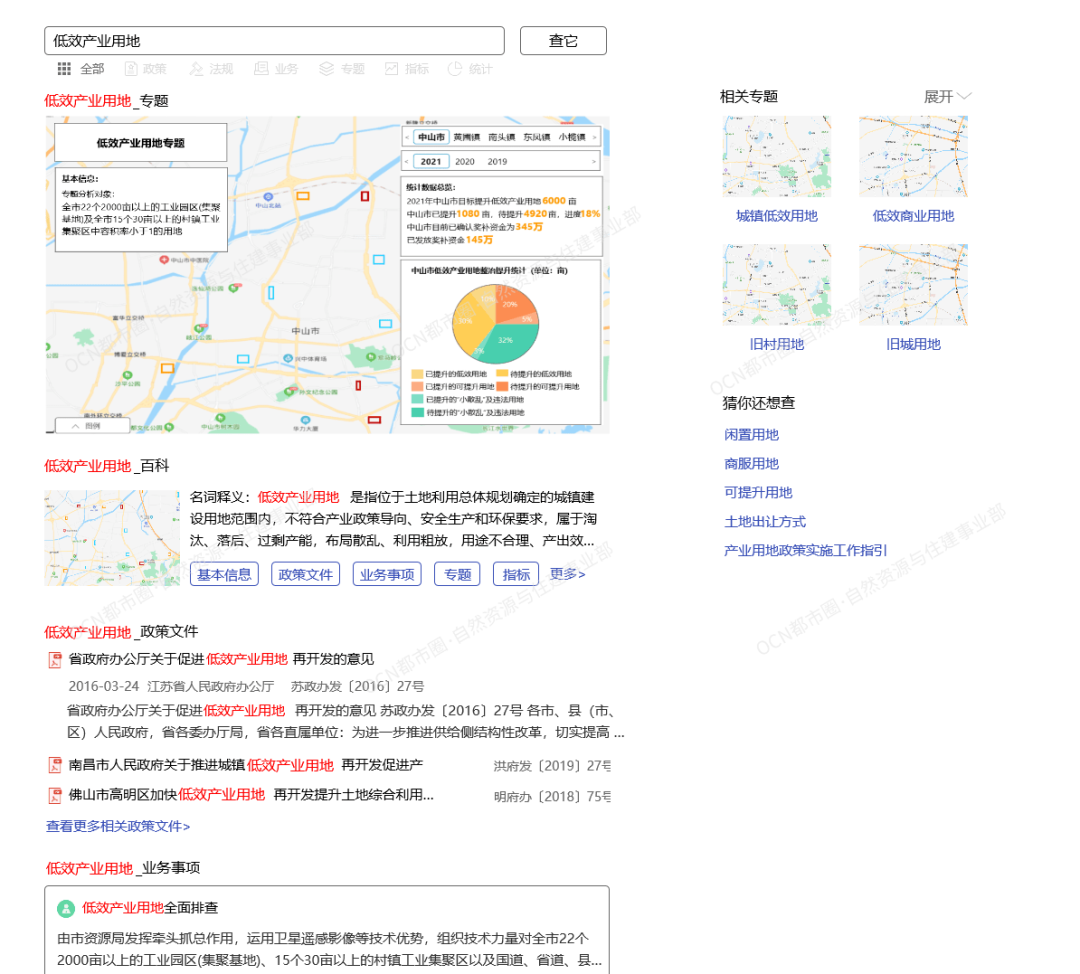Screen dimensions: 1080x974
Task: Switch to the 专题 layers filter tab
Action: point(342,69)
